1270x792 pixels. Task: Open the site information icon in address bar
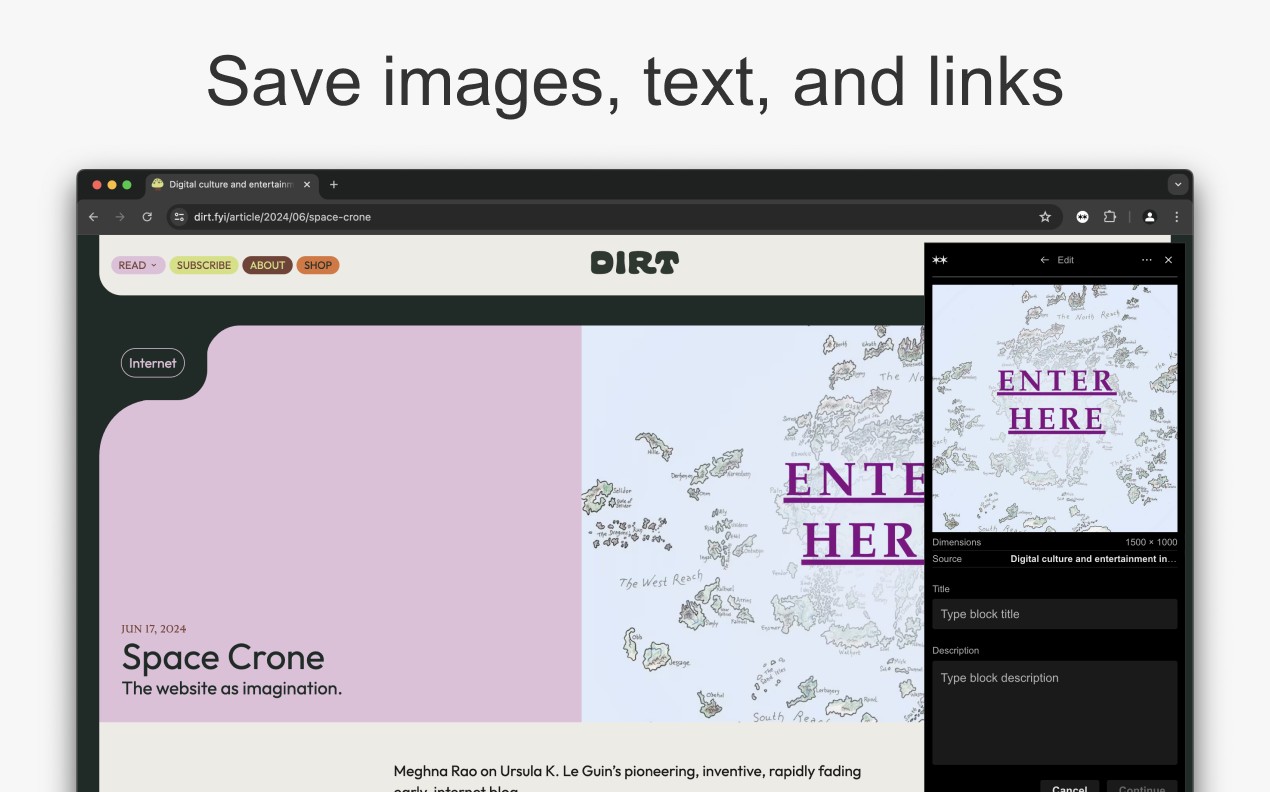(179, 217)
